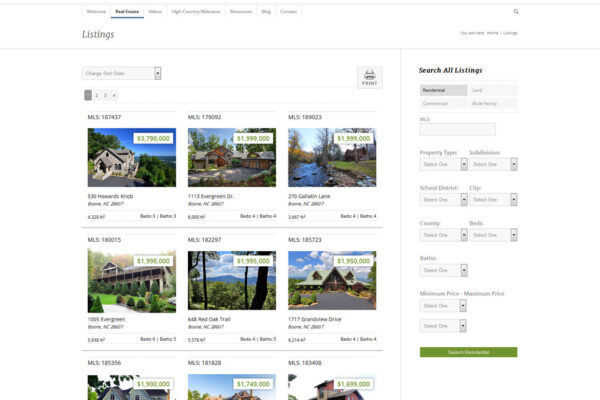600x400 pixels.
Task: Open the Contact menu item
Action: click(x=288, y=11)
